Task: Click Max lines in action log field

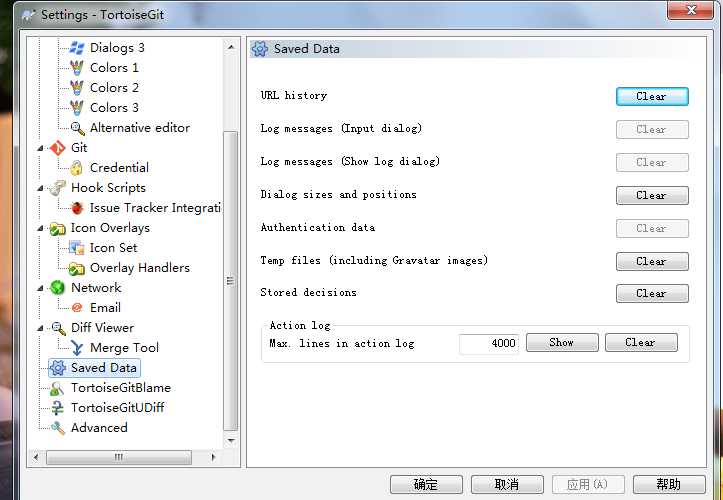Action: click(489, 343)
